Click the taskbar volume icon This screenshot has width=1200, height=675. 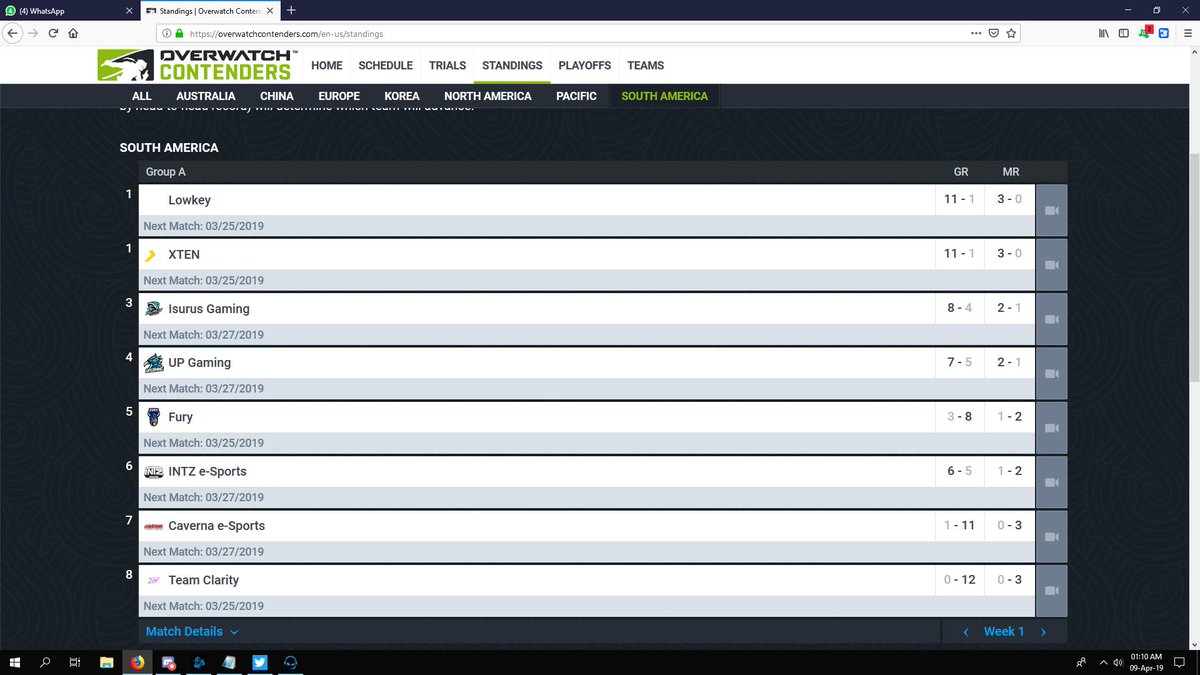coord(1117,662)
